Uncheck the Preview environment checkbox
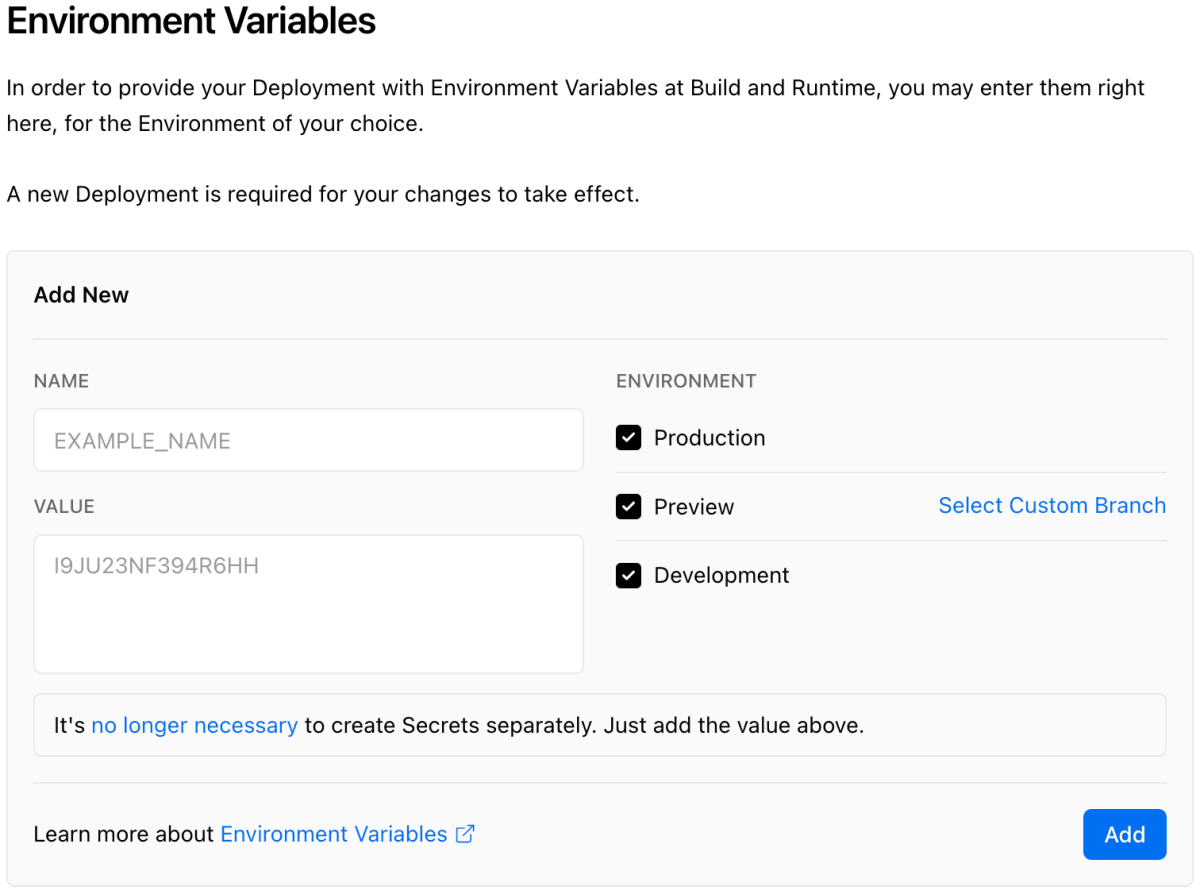 pos(628,507)
